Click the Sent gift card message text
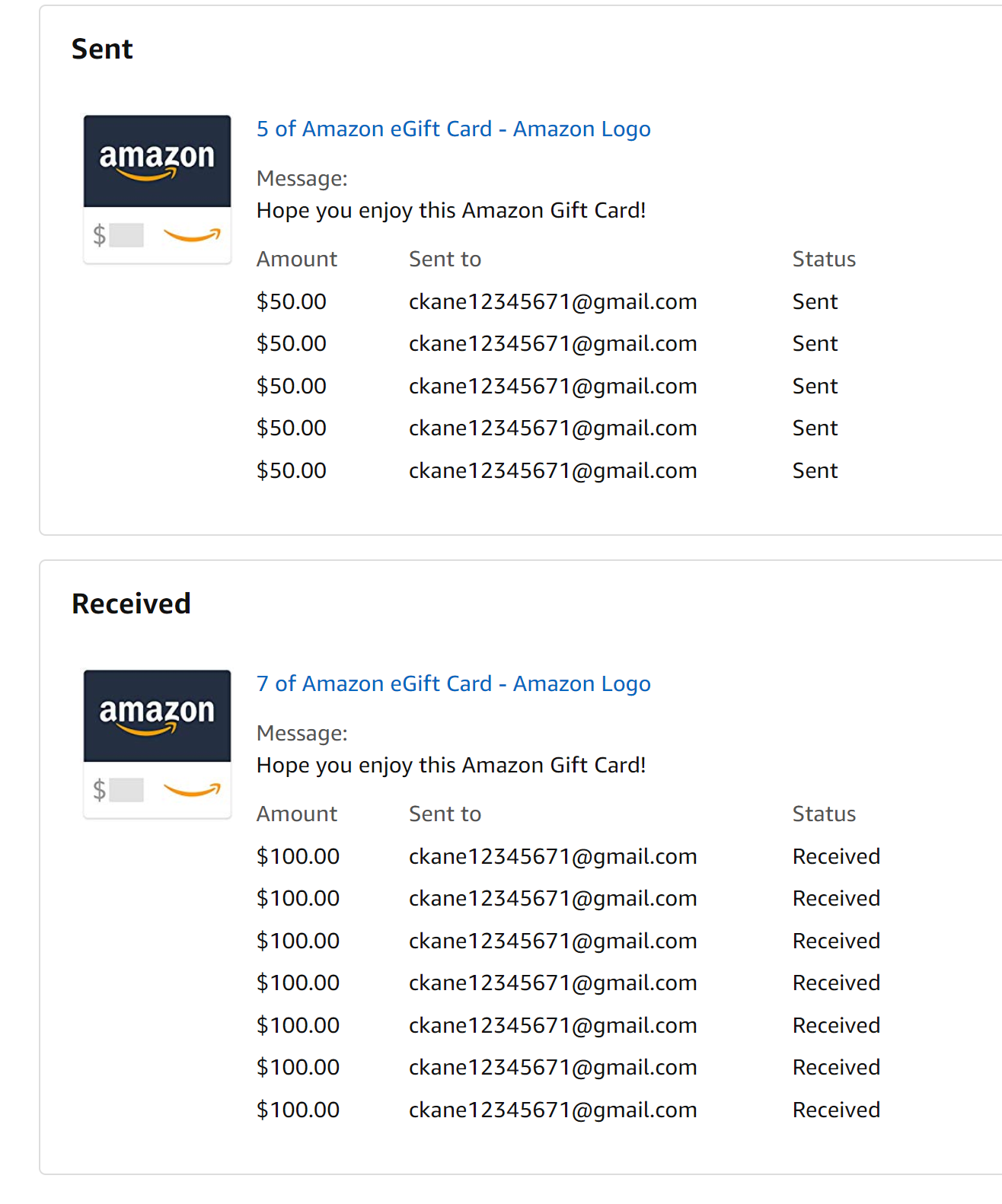1002x1204 pixels. pos(451,211)
